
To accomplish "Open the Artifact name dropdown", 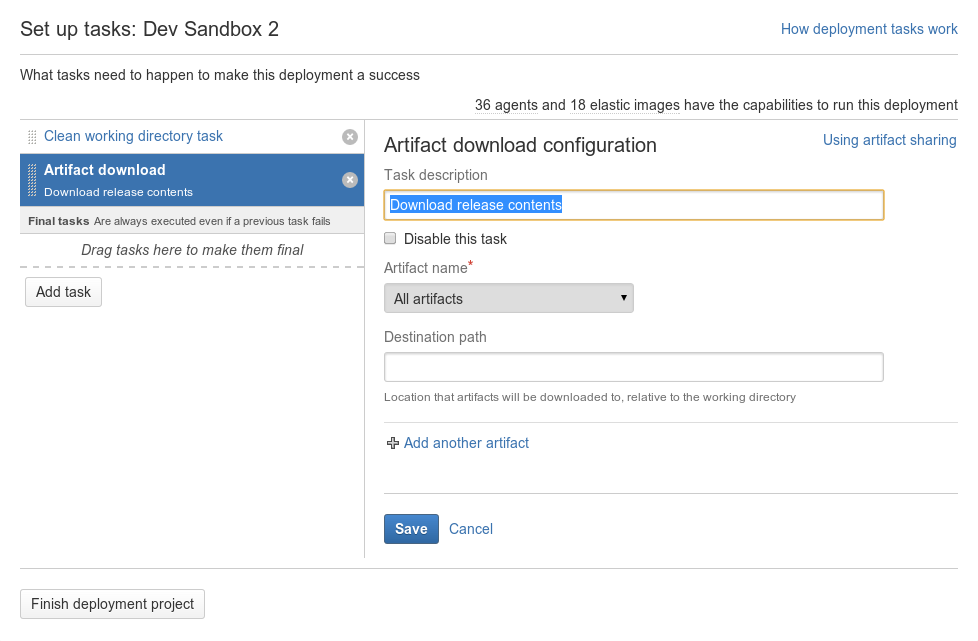I will [508, 298].
